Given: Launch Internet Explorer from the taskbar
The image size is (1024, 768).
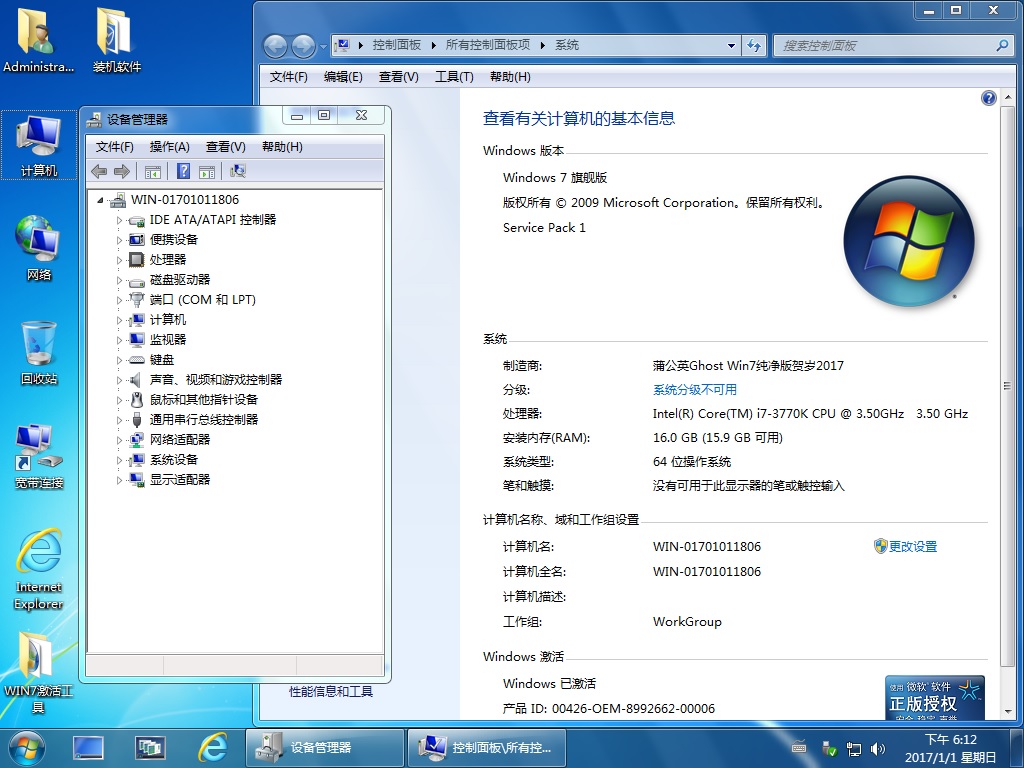Looking at the screenshot, I should (214, 747).
